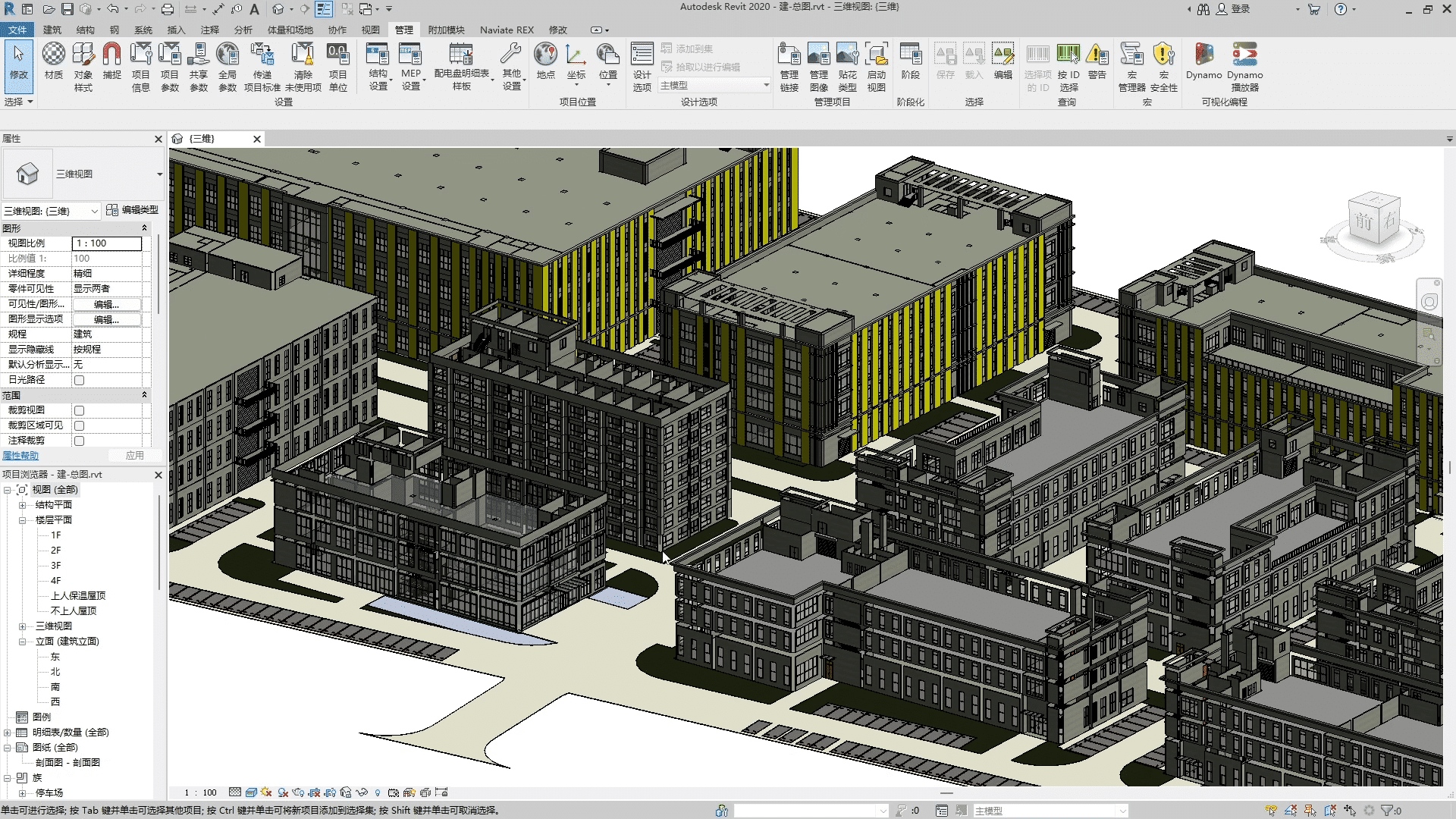Viewport: 1456px width, 819px height.
Task: Open 属性帮助 (Properties help) link
Action: pyautogui.click(x=20, y=456)
